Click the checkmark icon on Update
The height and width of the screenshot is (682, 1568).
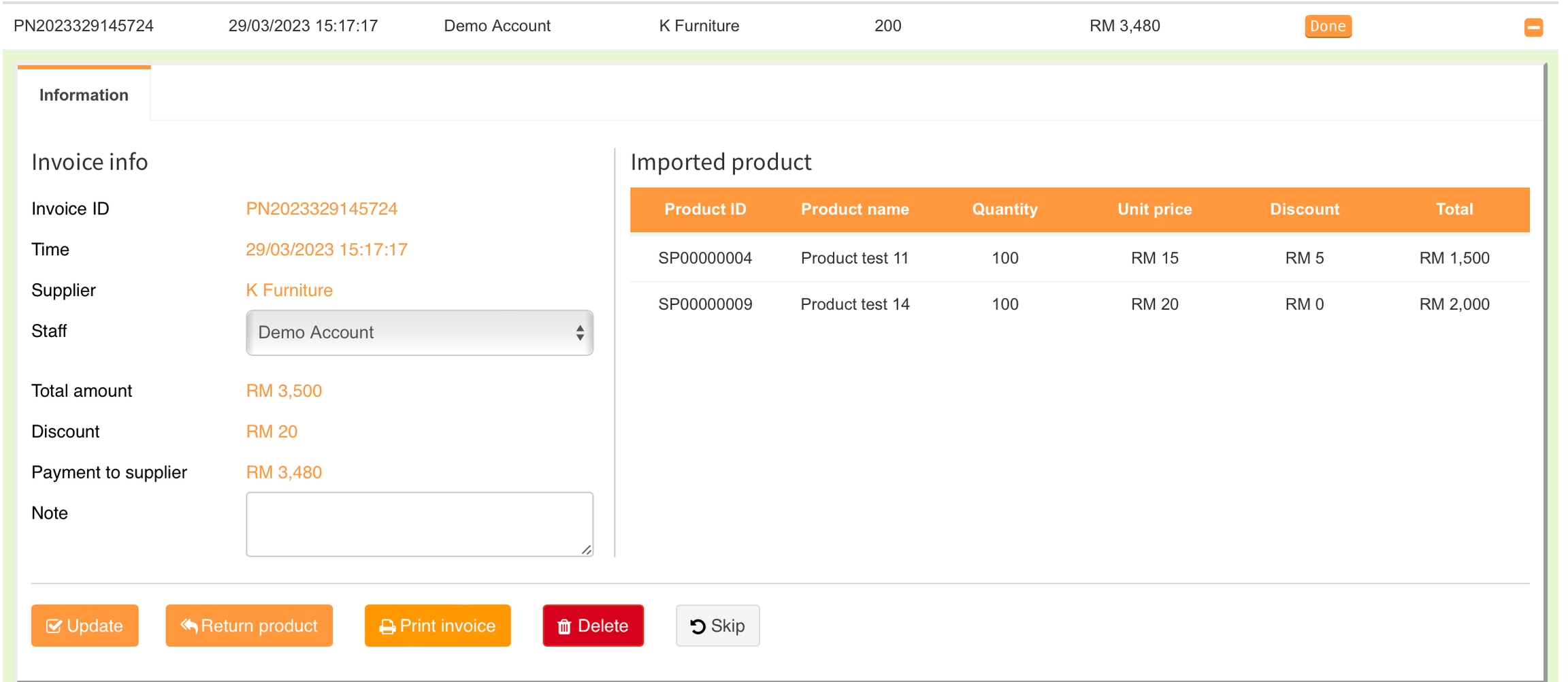click(x=54, y=626)
